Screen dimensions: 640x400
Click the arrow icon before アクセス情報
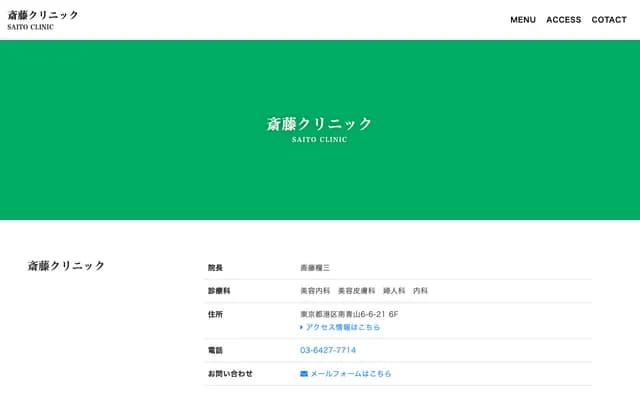pos(302,327)
